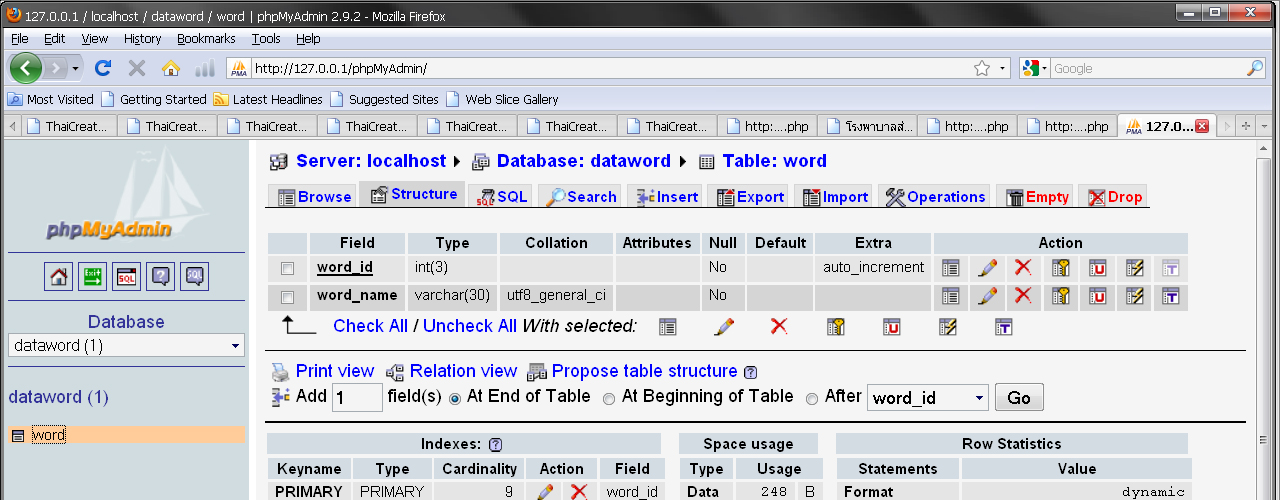
Task: Add index to word_id via lightning icon
Action: click(1134, 268)
